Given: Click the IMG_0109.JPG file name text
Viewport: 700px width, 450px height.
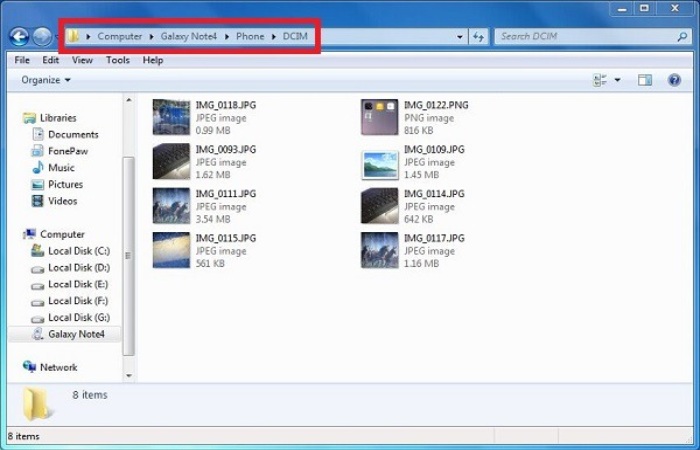Looking at the screenshot, I should coord(434,150).
